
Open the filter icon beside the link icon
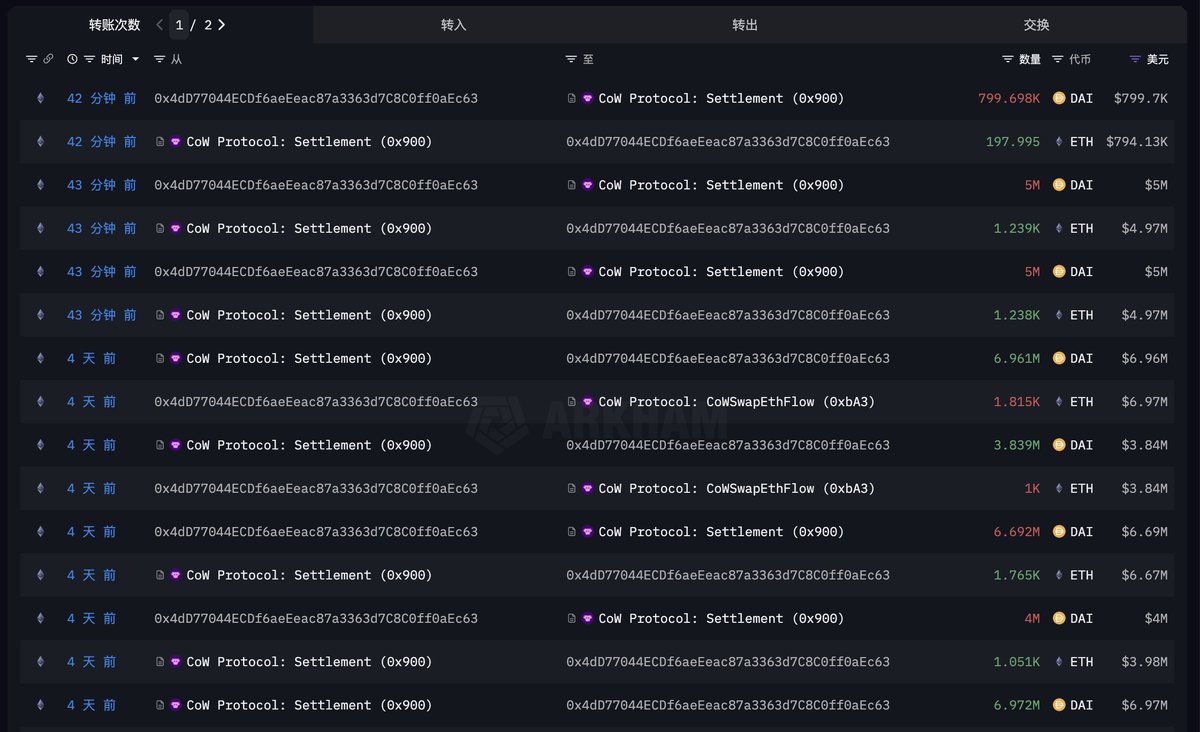click(x=31, y=60)
